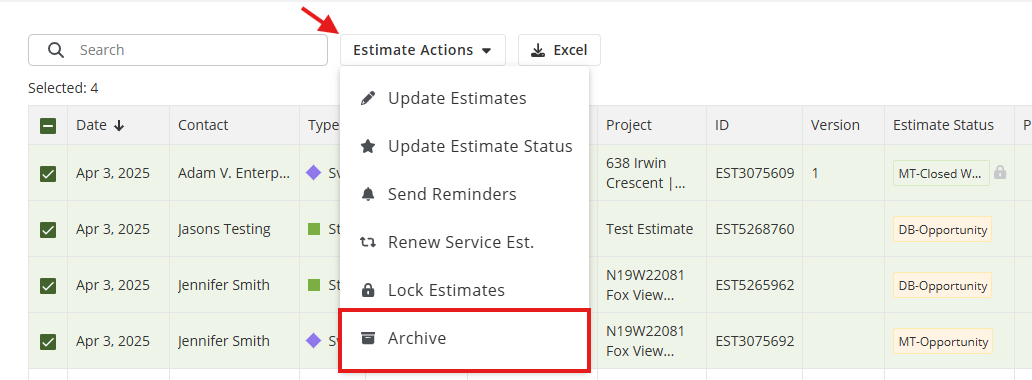Focus the Search input field
The height and width of the screenshot is (380, 1032).
point(178,50)
